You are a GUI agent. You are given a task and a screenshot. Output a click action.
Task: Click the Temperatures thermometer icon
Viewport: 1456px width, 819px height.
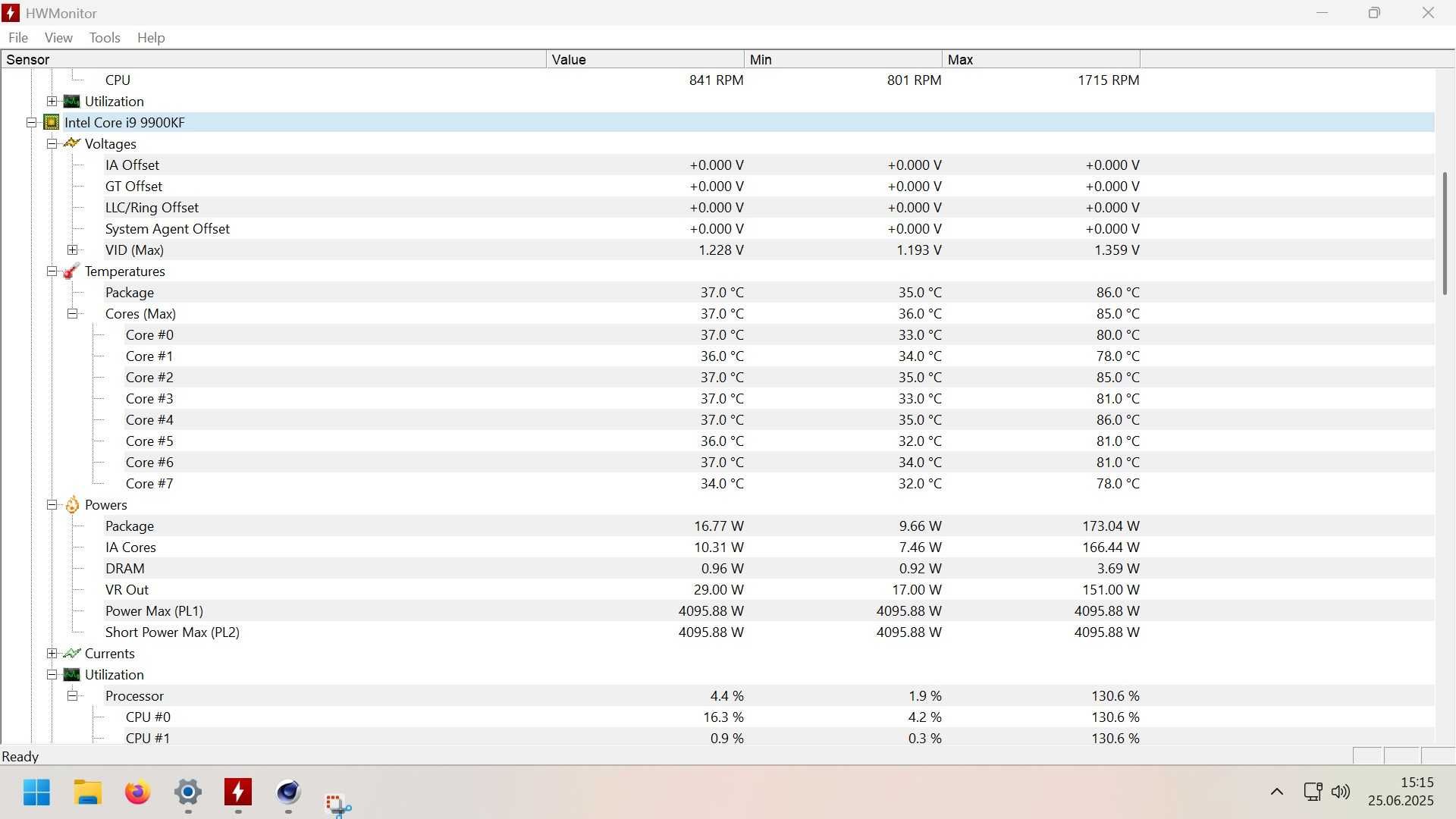point(71,271)
